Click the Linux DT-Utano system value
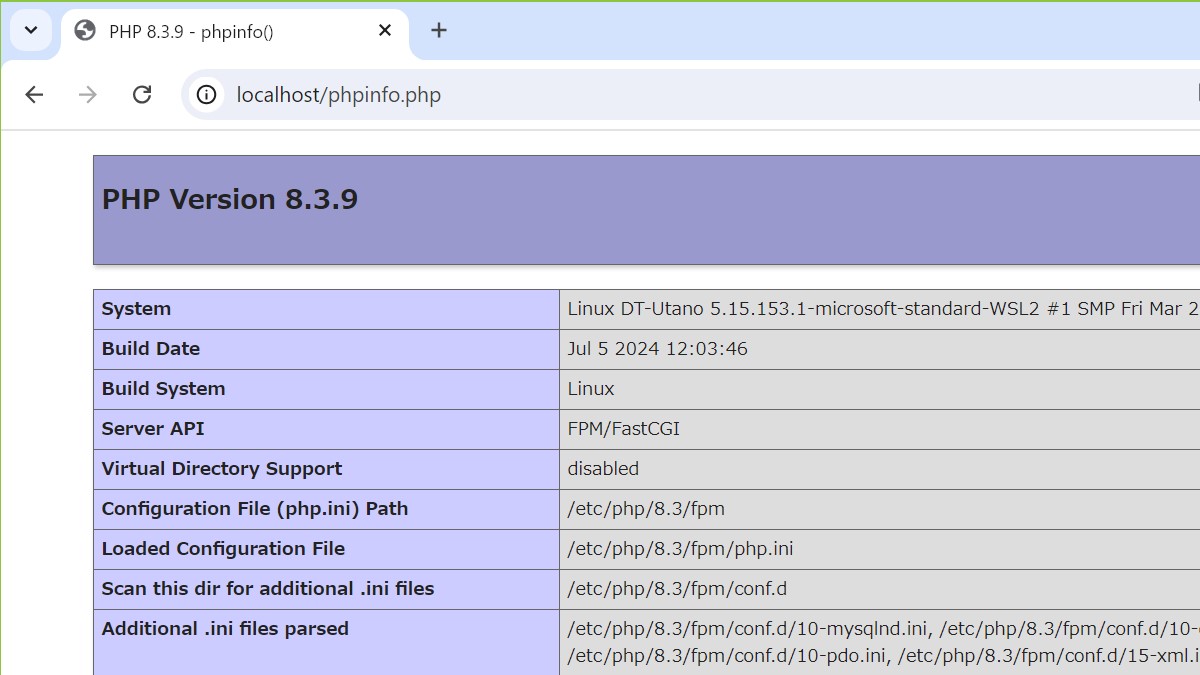This screenshot has height=675, width=1200. click(x=883, y=309)
